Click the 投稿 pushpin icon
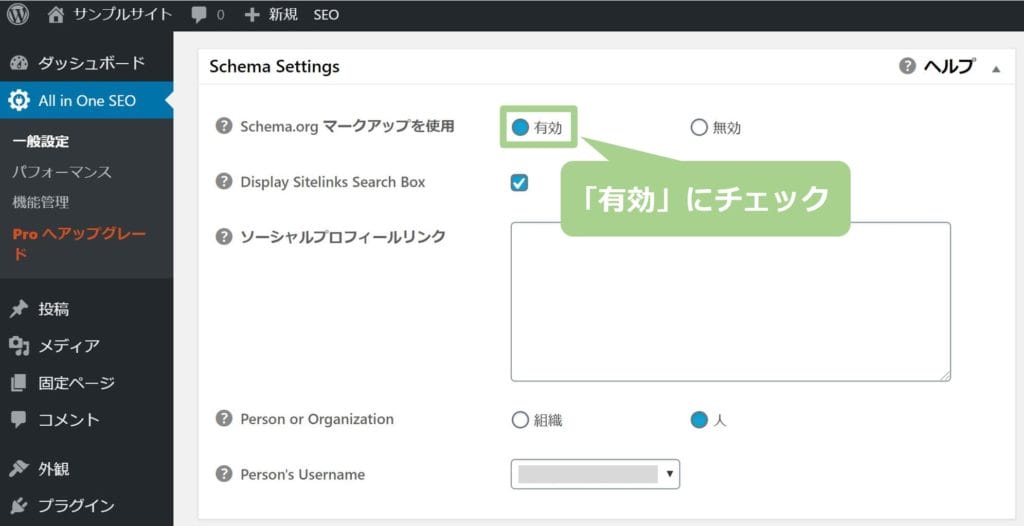Screen dimensions: 1024x526 pyautogui.click(x=19, y=309)
